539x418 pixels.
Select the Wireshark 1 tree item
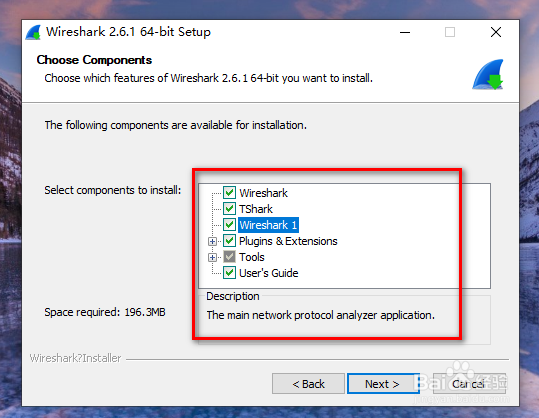pyautogui.click(x=268, y=225)
